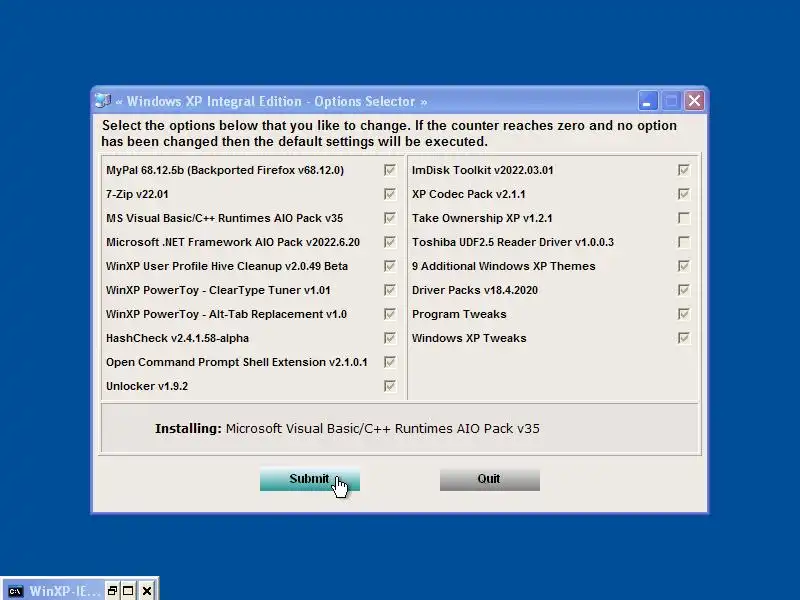Click 'Microsoft .NET Framework AIO Pack v2022.6.20' label
The width and height of the screenshot is (800, 600).
coord(233,242)
